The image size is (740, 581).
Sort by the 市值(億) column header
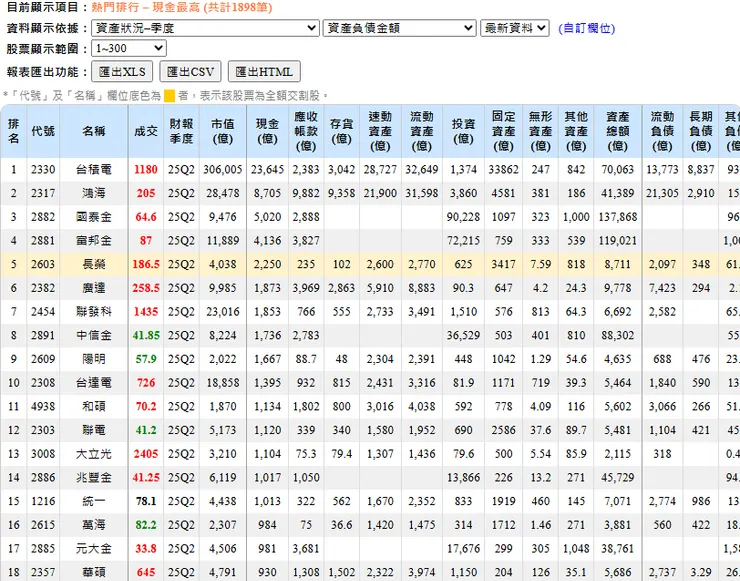point(223,131)
